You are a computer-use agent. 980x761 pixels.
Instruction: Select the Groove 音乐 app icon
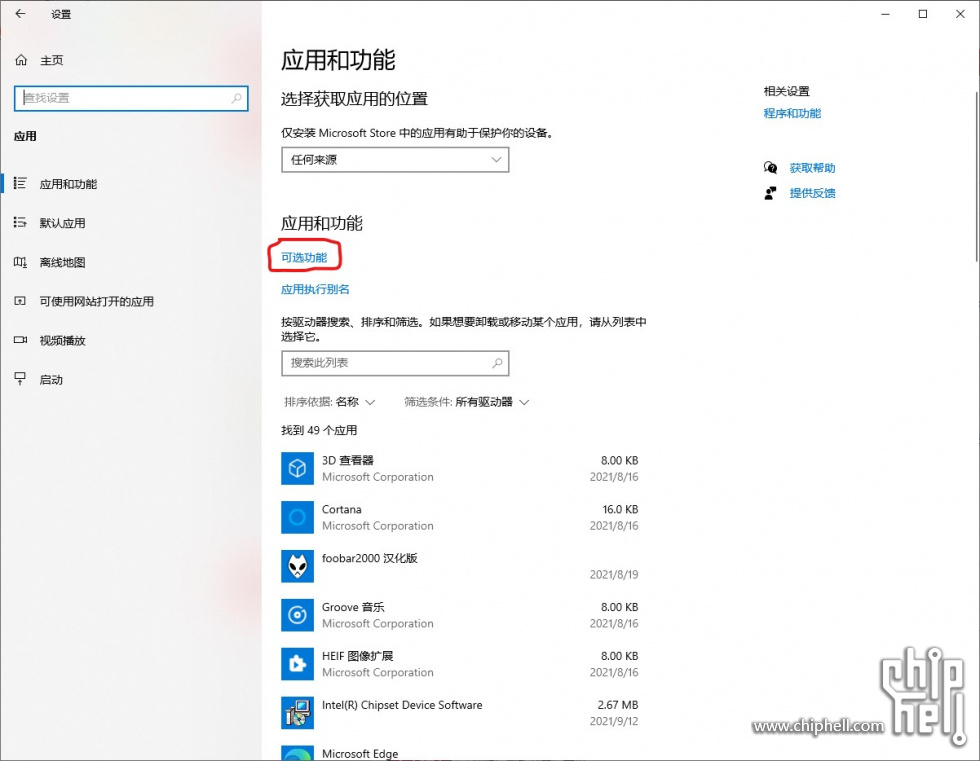tap(298, 615)
